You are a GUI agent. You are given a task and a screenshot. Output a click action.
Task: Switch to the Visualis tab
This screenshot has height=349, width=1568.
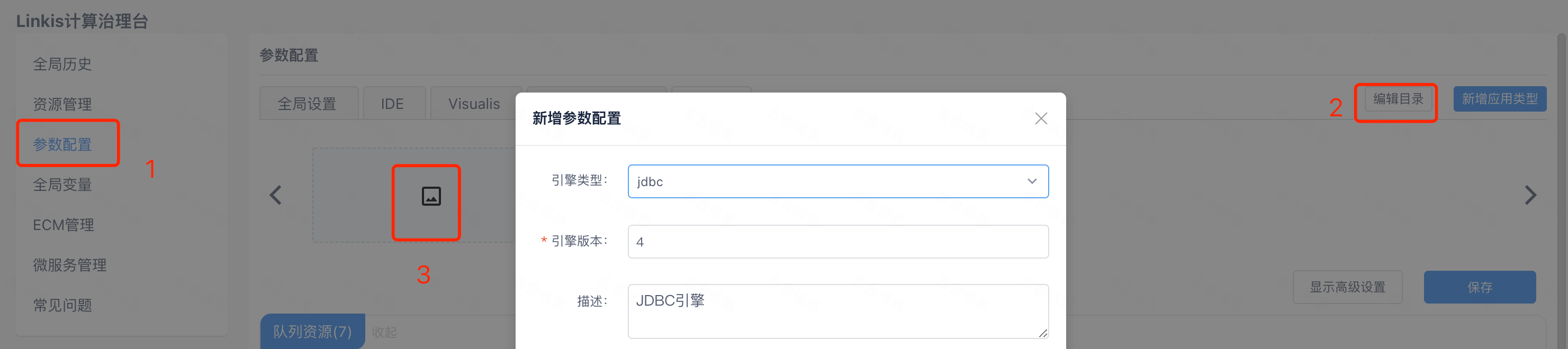[475, 103]
